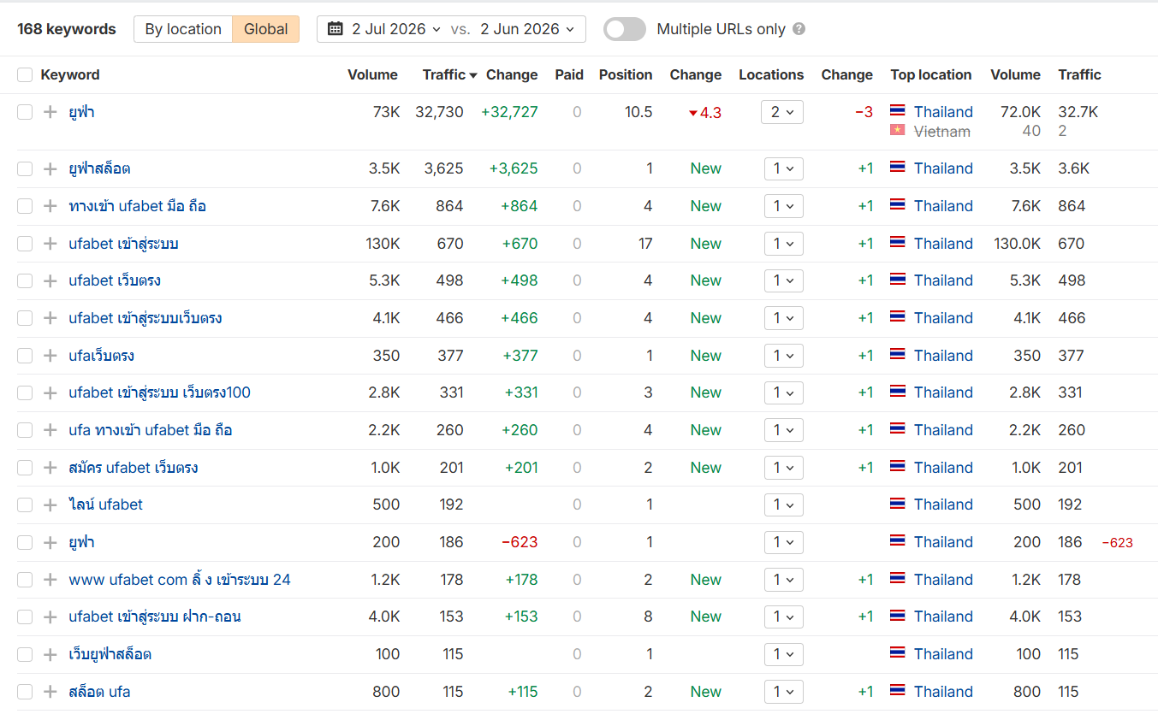The width and height of the screenshot is (1158, 714).
Task: Switch to By location view
Action: click(x=183, y=29)
